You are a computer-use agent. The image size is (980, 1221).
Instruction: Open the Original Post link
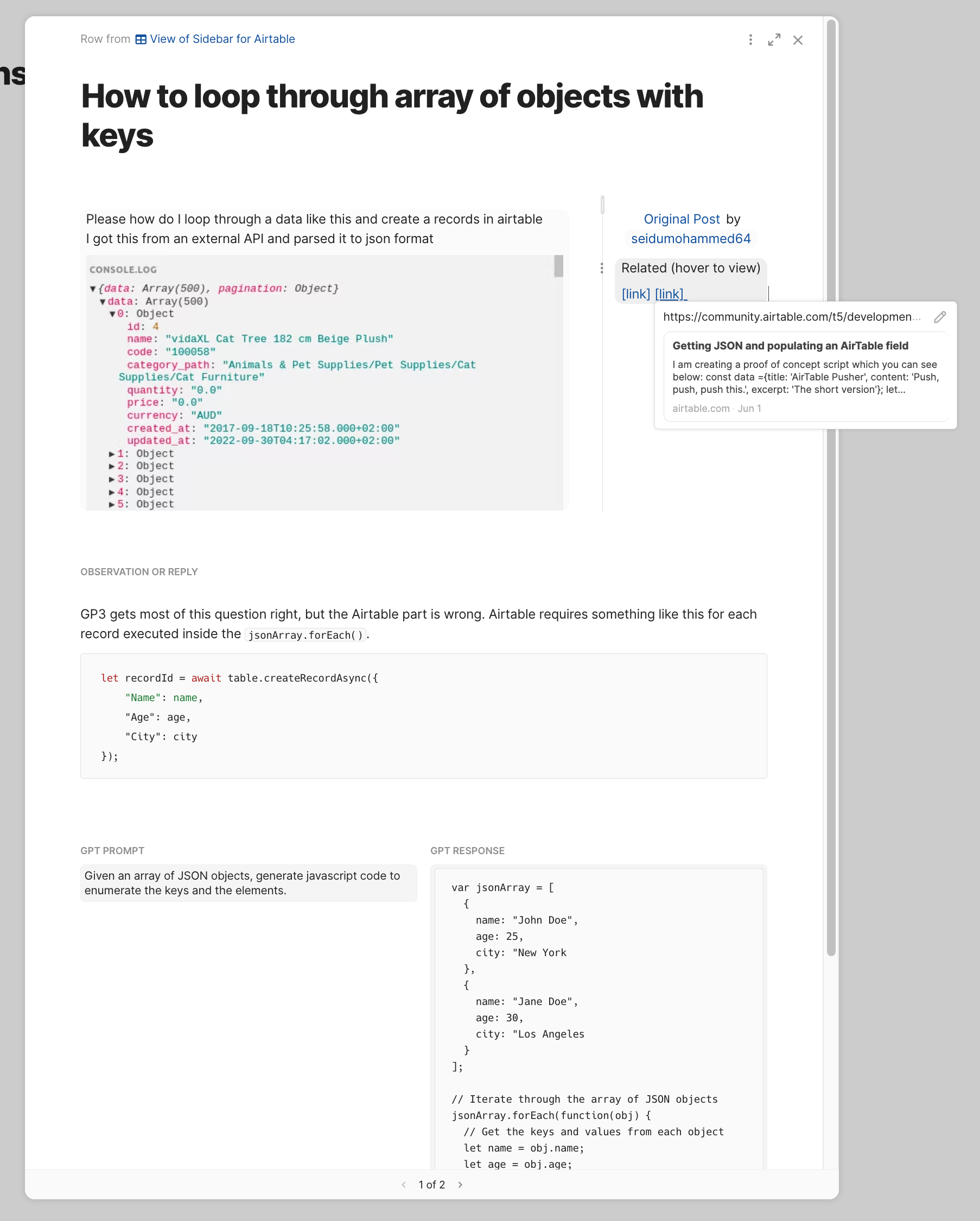click(682, 219)
